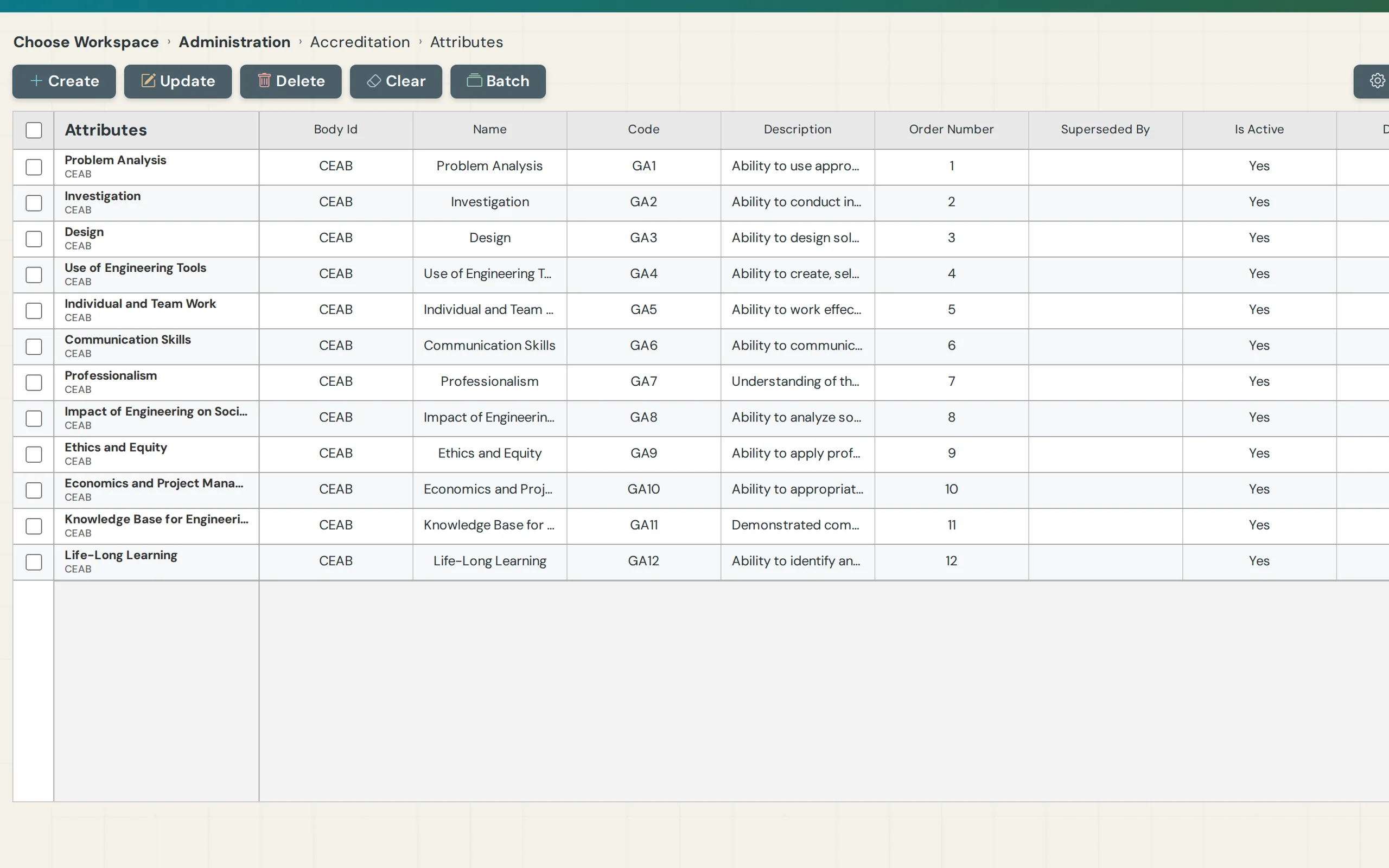Screen dimensions: 1389x868
Task: Select the Life-Long Learning row checkbox
Action: (34, 562)
